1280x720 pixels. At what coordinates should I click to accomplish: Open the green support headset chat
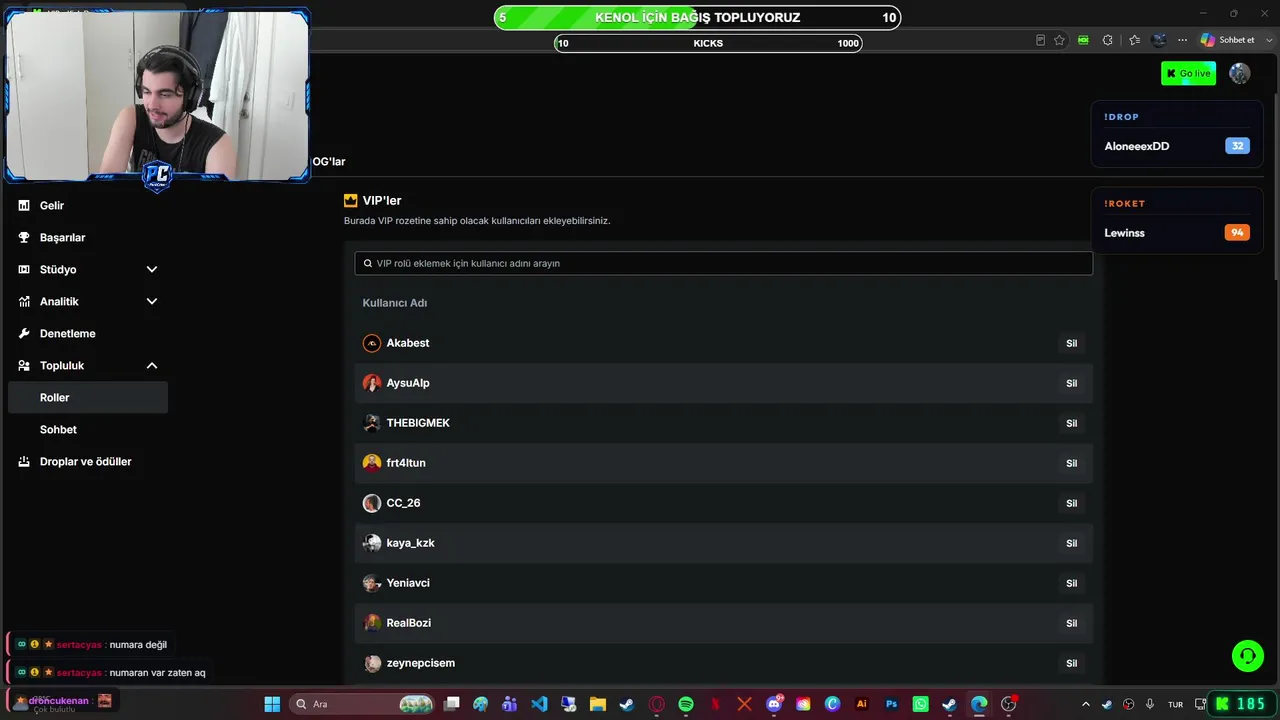coord(1248,656)
